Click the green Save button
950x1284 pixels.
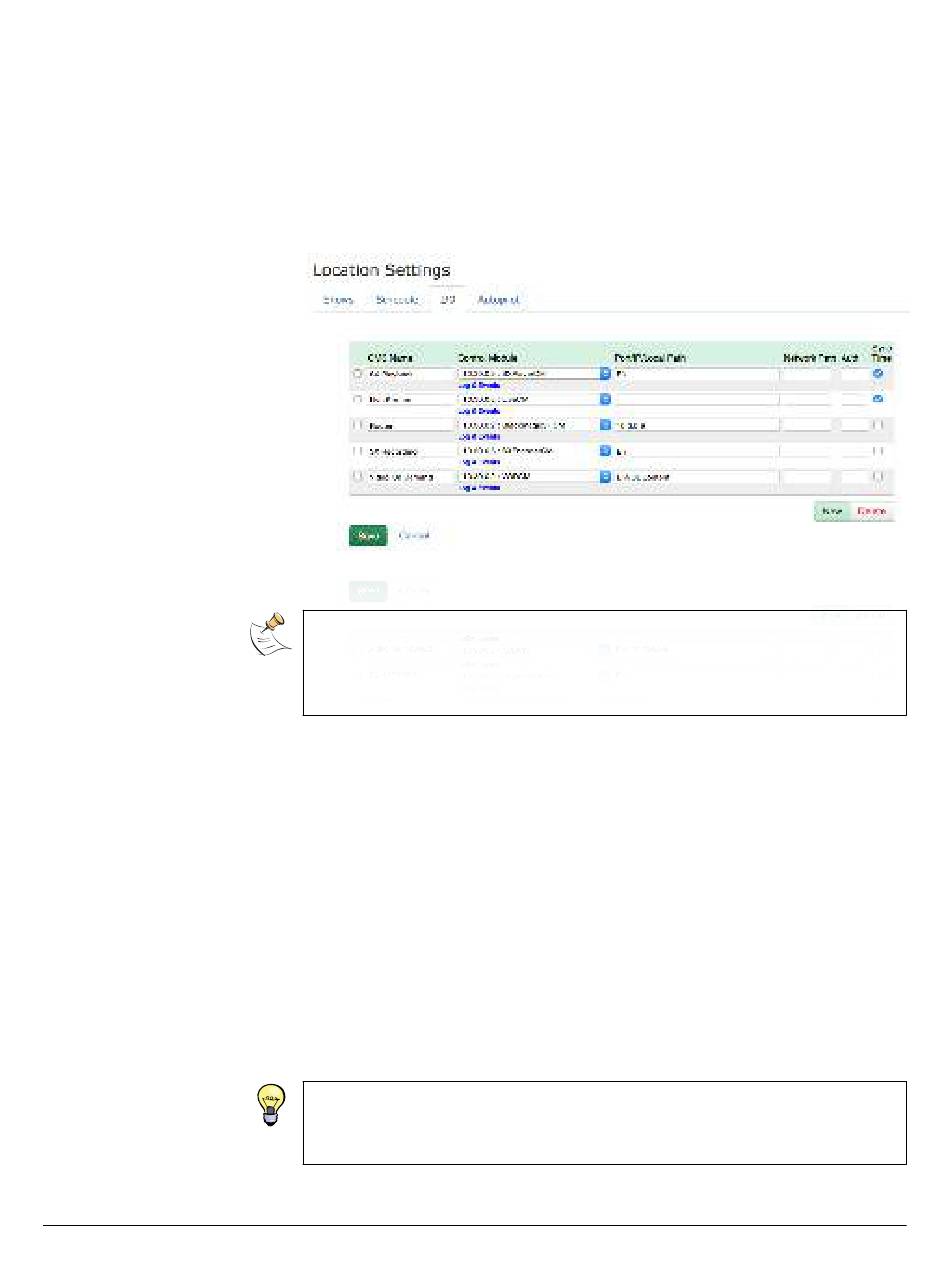(x=367, y=536)
